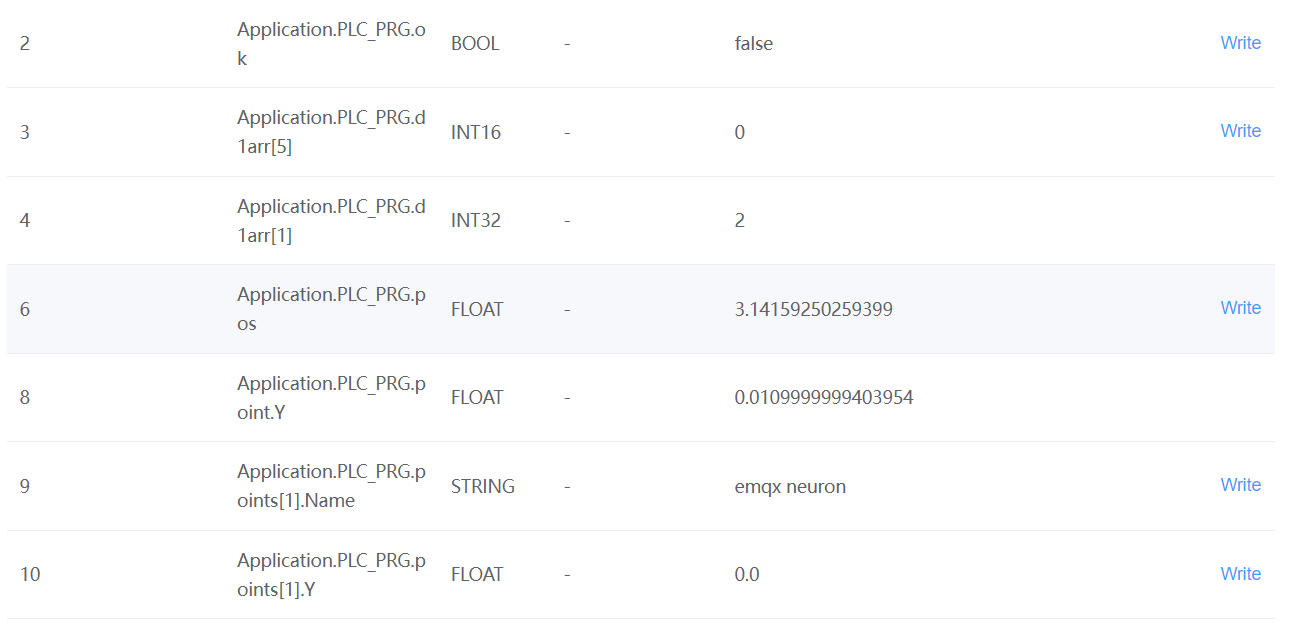Open Write for the points[1].Y tag
The width and height of the screenshot is (1304, 626).
pos(1240,574)
